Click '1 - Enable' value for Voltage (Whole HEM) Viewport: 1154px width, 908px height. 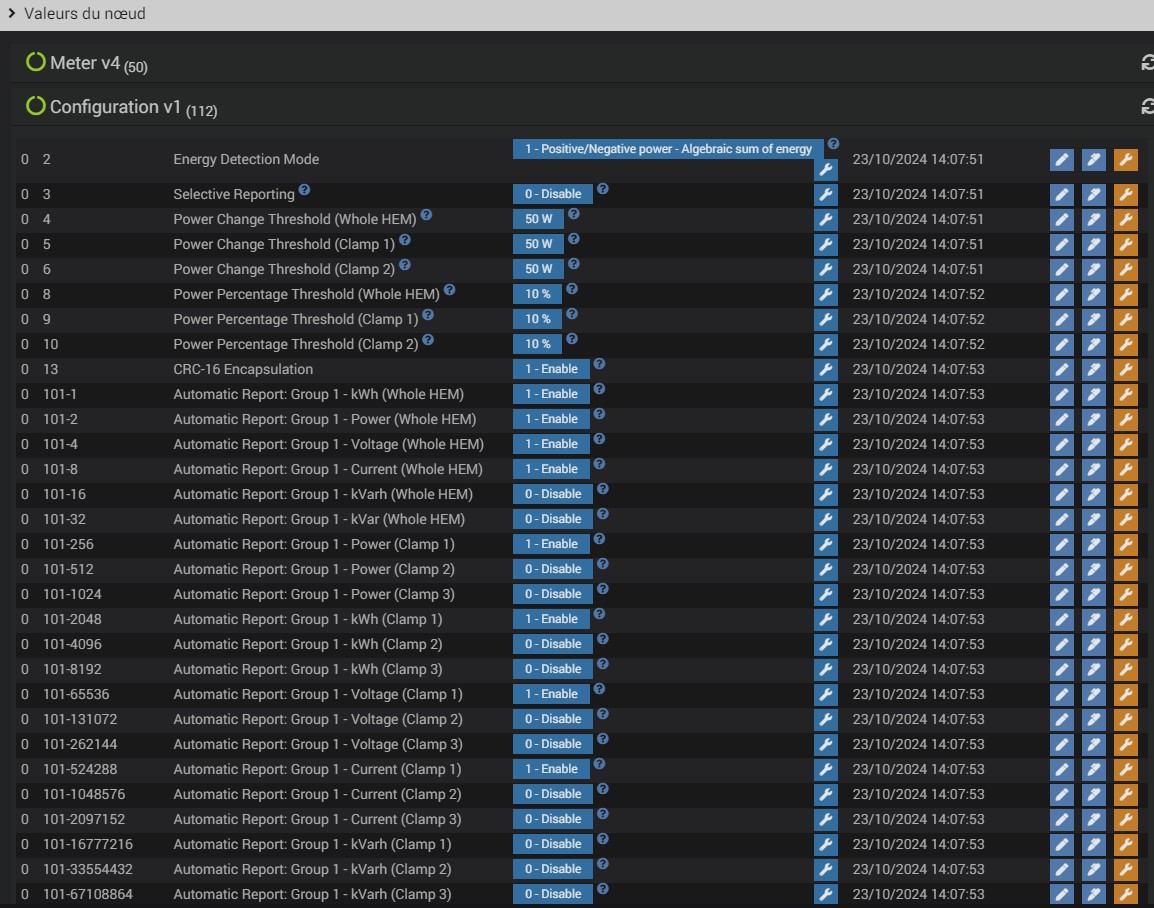pos(552,444)
